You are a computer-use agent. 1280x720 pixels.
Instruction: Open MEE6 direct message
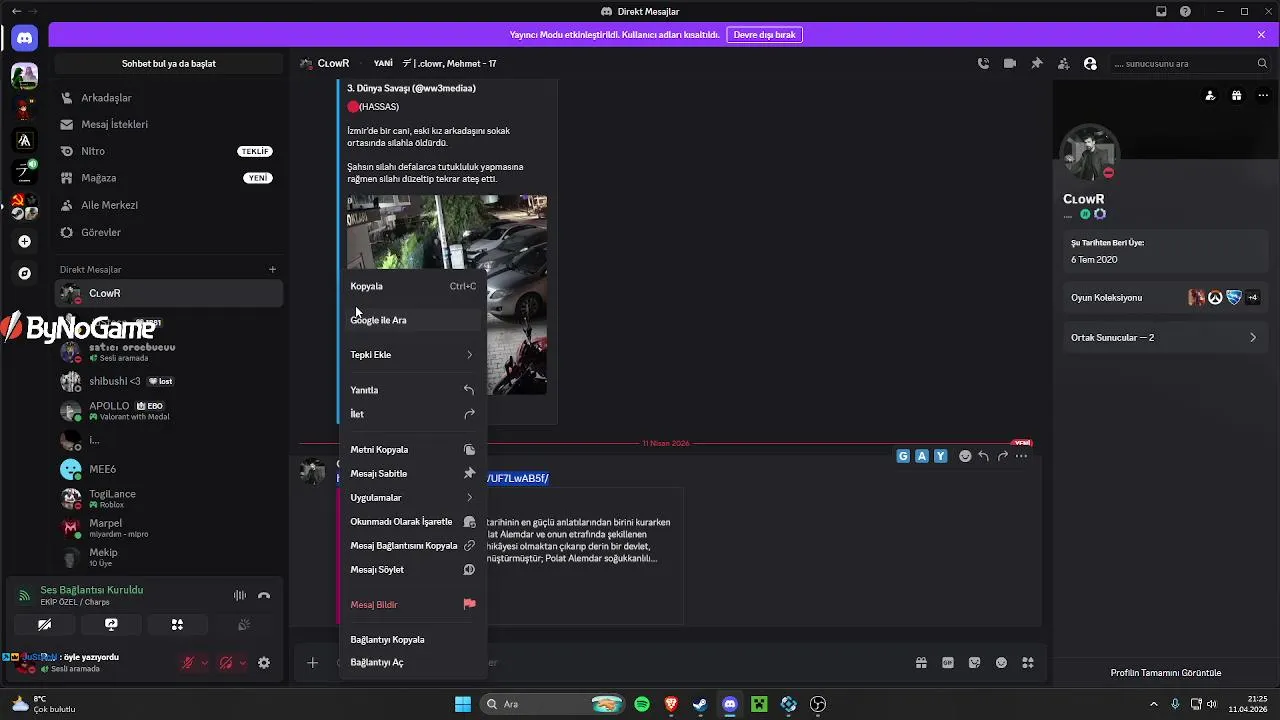(169, 469)
